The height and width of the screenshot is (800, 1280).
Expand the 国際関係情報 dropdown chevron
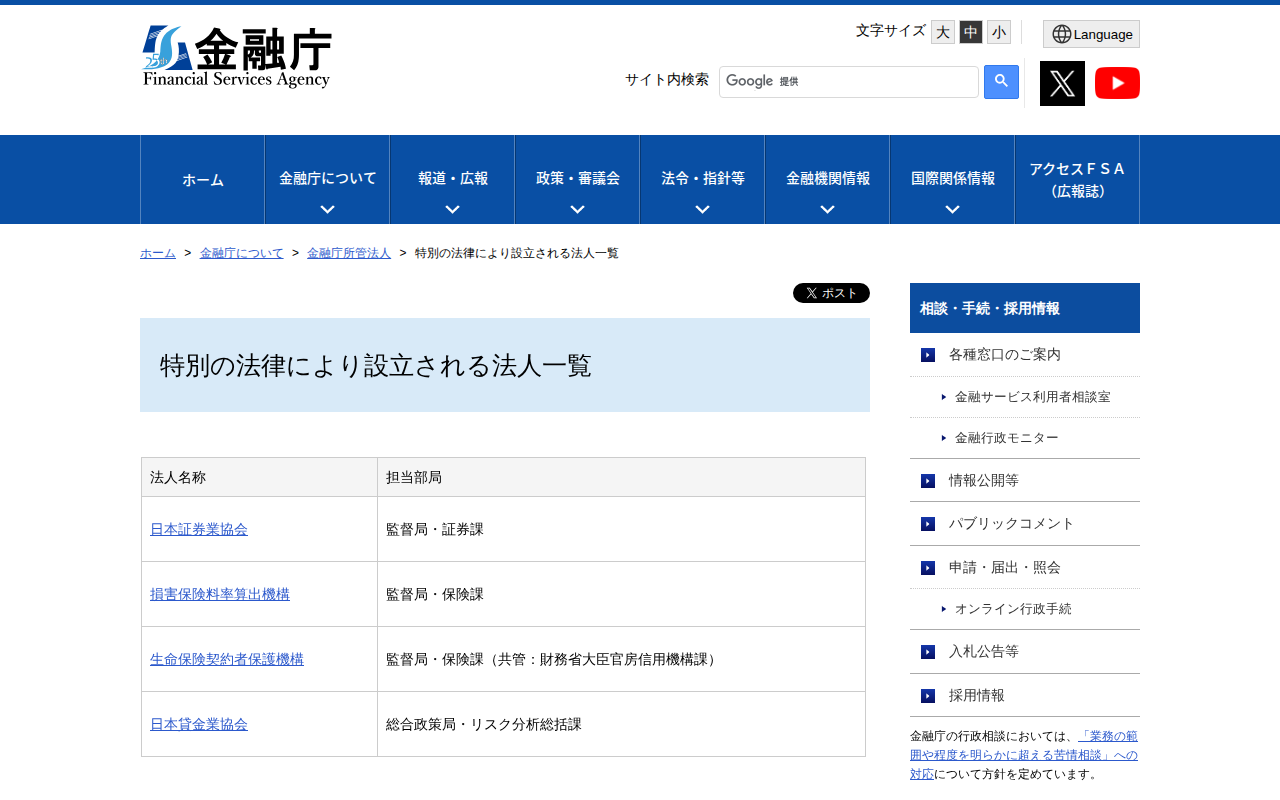(x=952, y=209)
